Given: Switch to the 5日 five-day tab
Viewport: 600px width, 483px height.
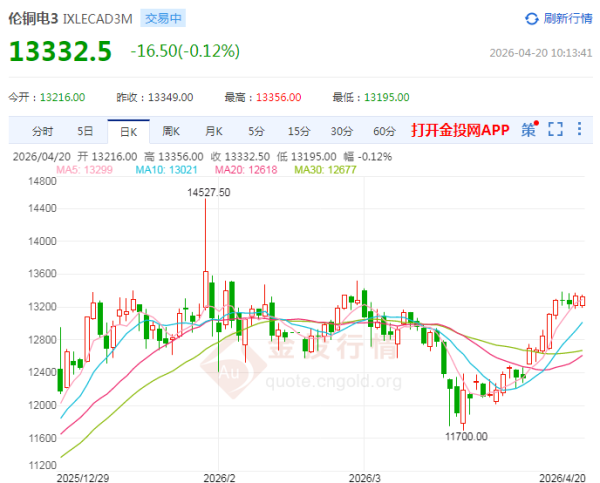Looking at the screenshot, I should (x=85, y=131).
